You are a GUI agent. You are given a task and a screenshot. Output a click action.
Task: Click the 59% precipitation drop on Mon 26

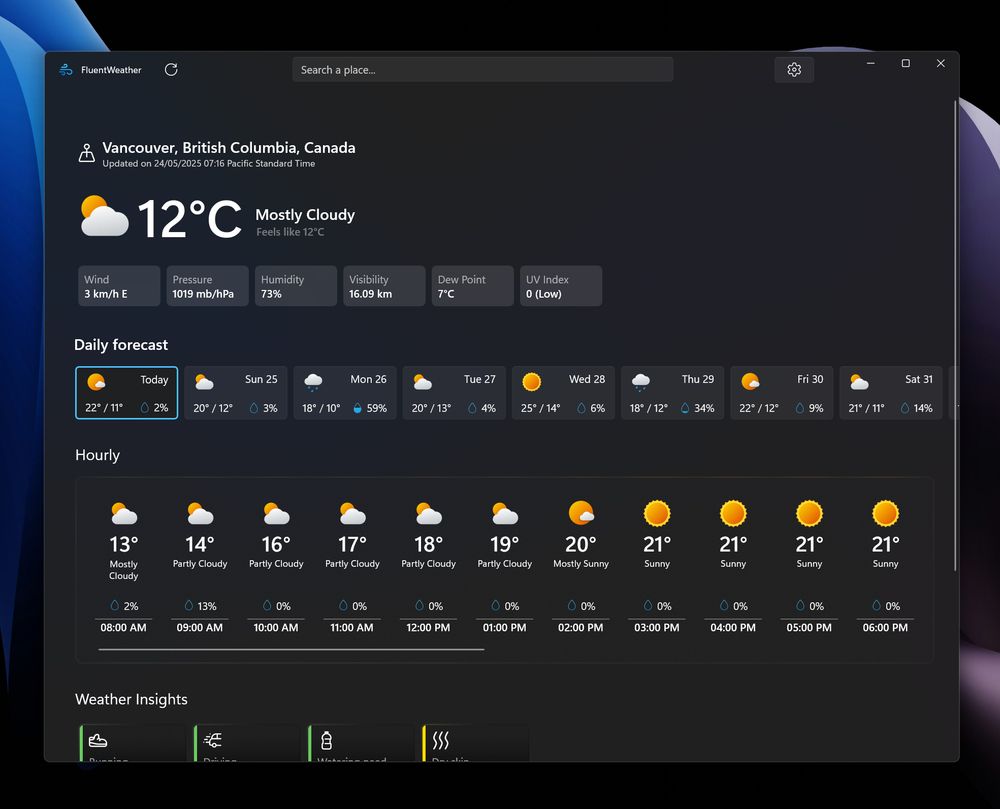point(357,408)
